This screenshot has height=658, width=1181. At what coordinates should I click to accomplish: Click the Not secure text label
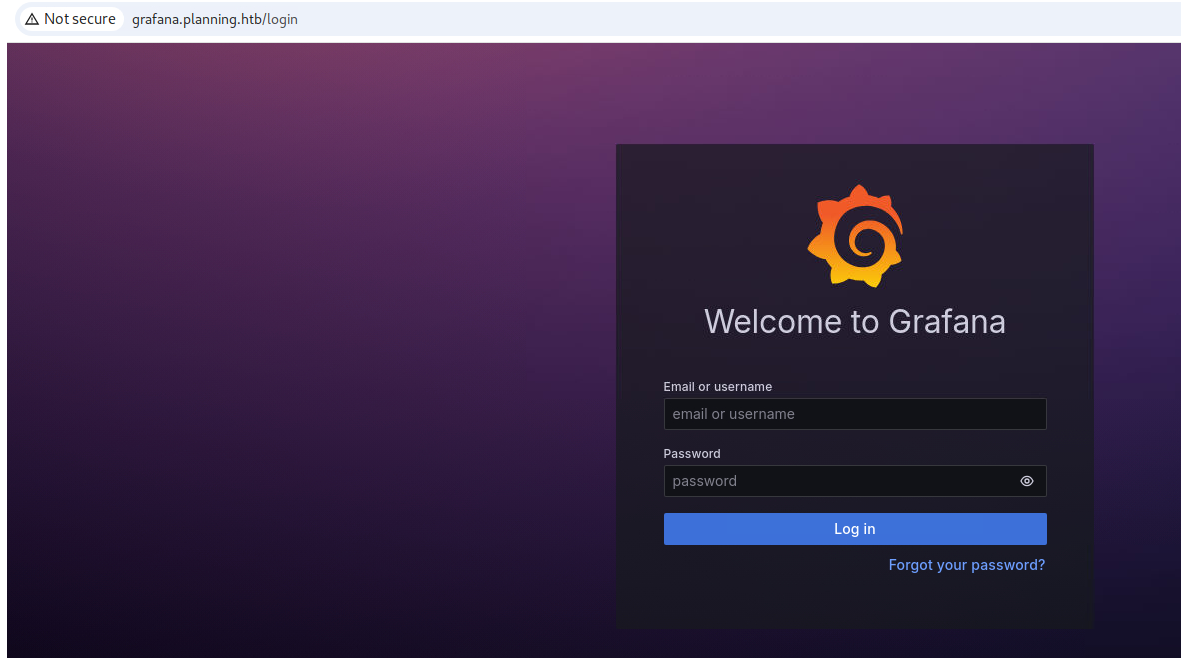[80, 19]
